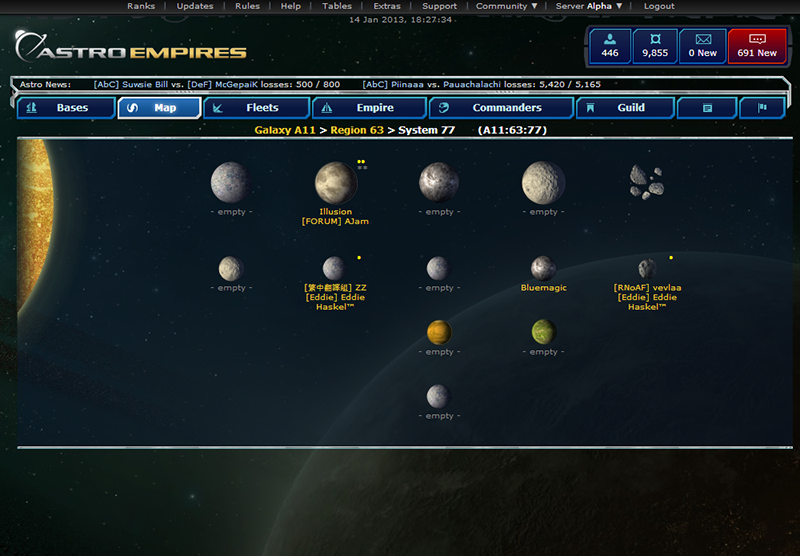This screenshot has height=556, width=800.
Task: Open the Bases tab
Action: click(66, 108)
